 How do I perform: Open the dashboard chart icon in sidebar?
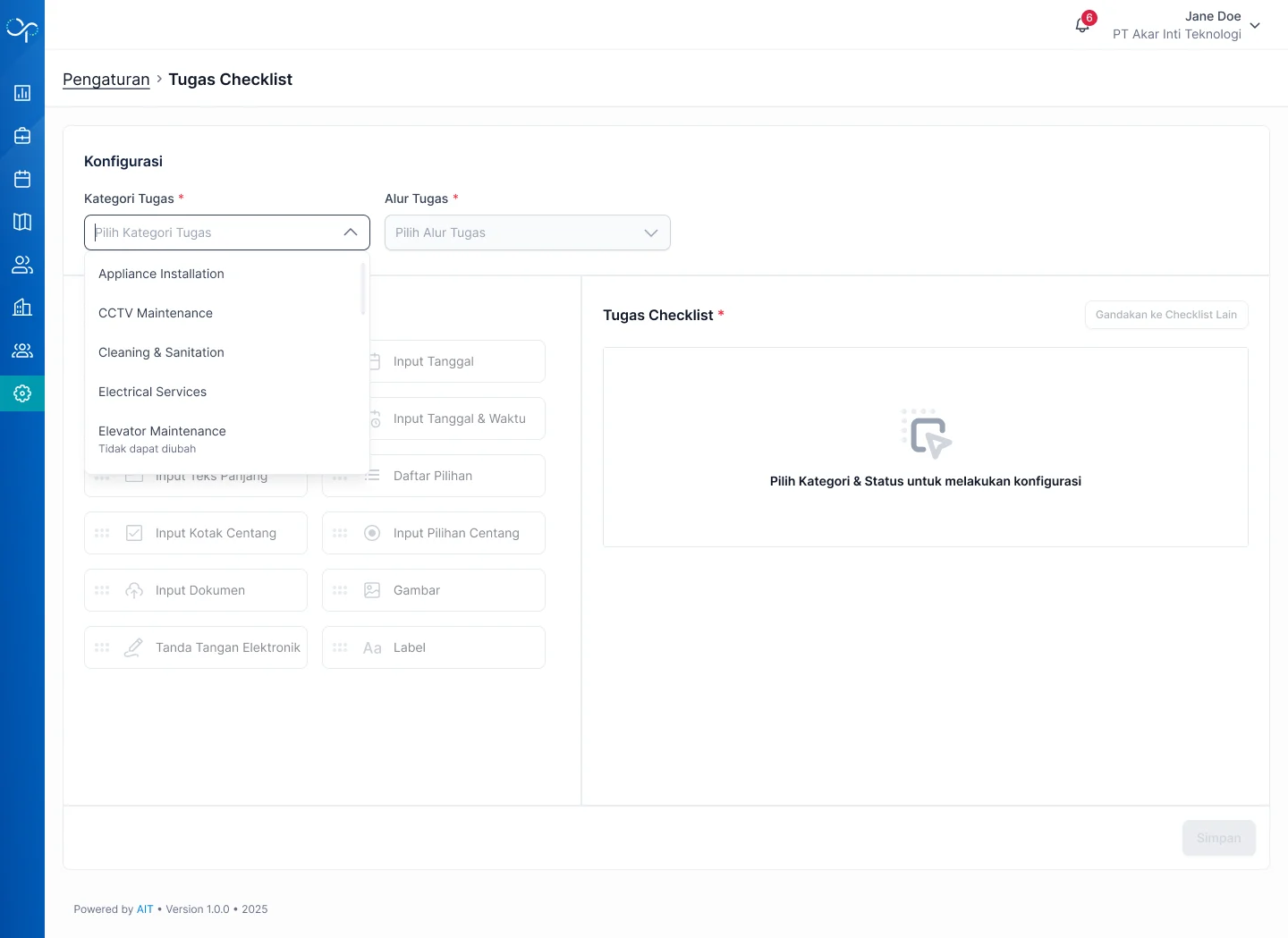coord(22,93)
